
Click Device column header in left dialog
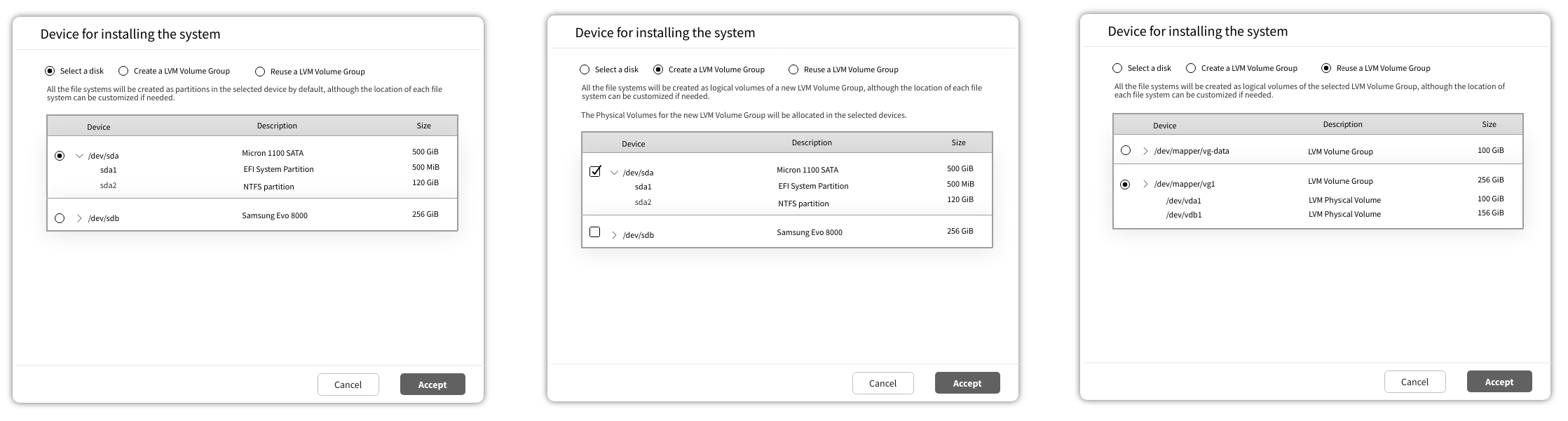[x=99, y=127]
